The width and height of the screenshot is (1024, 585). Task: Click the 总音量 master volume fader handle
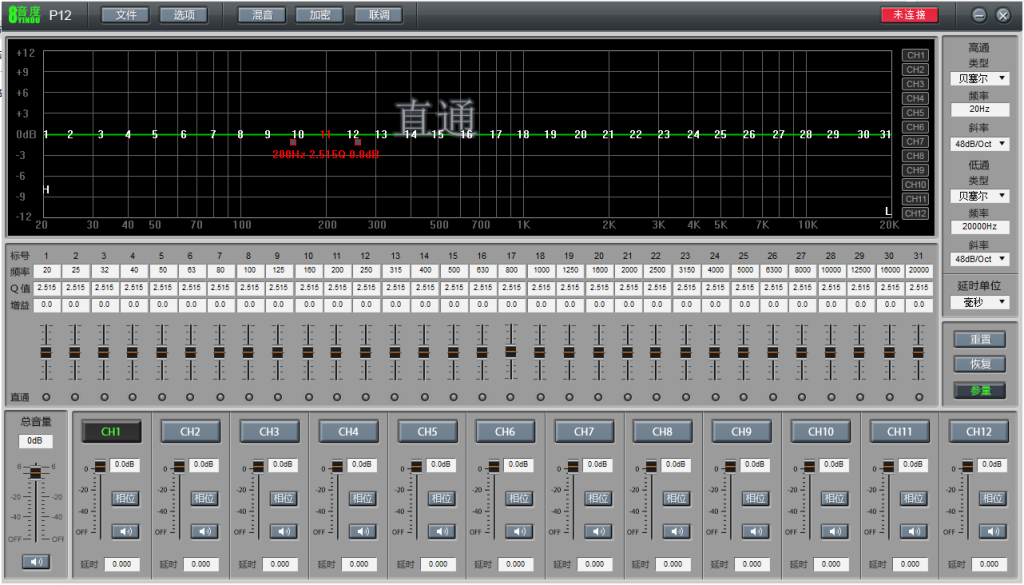[x=36, y=471]
